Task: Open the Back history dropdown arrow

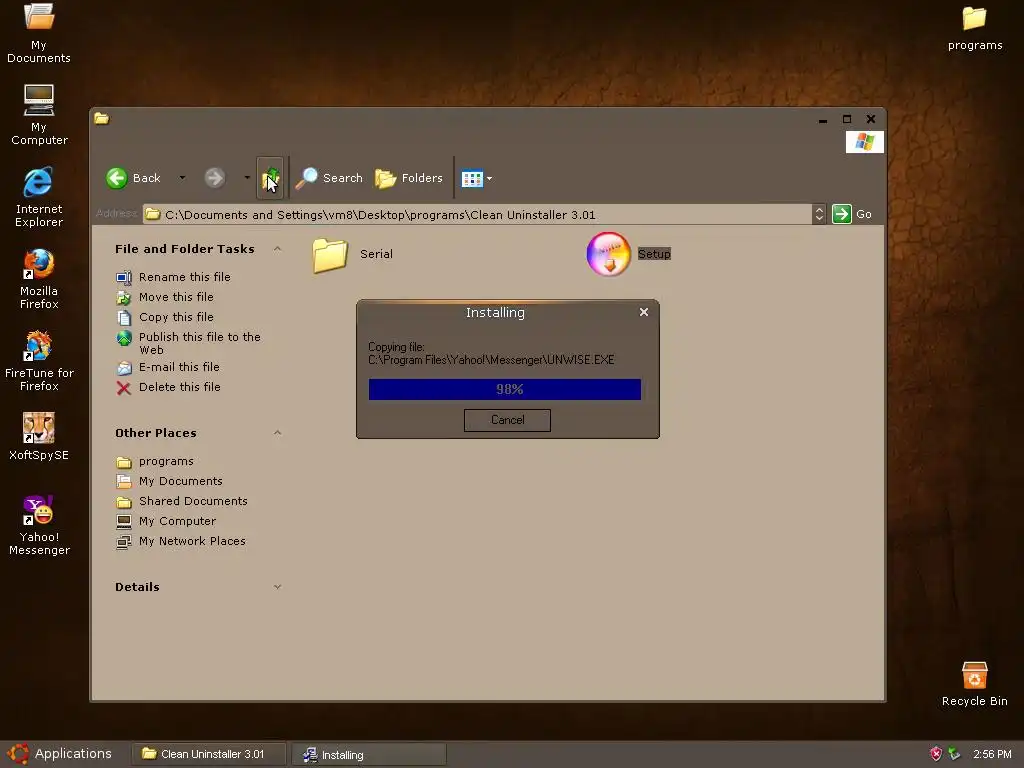Action: point(182,178)
